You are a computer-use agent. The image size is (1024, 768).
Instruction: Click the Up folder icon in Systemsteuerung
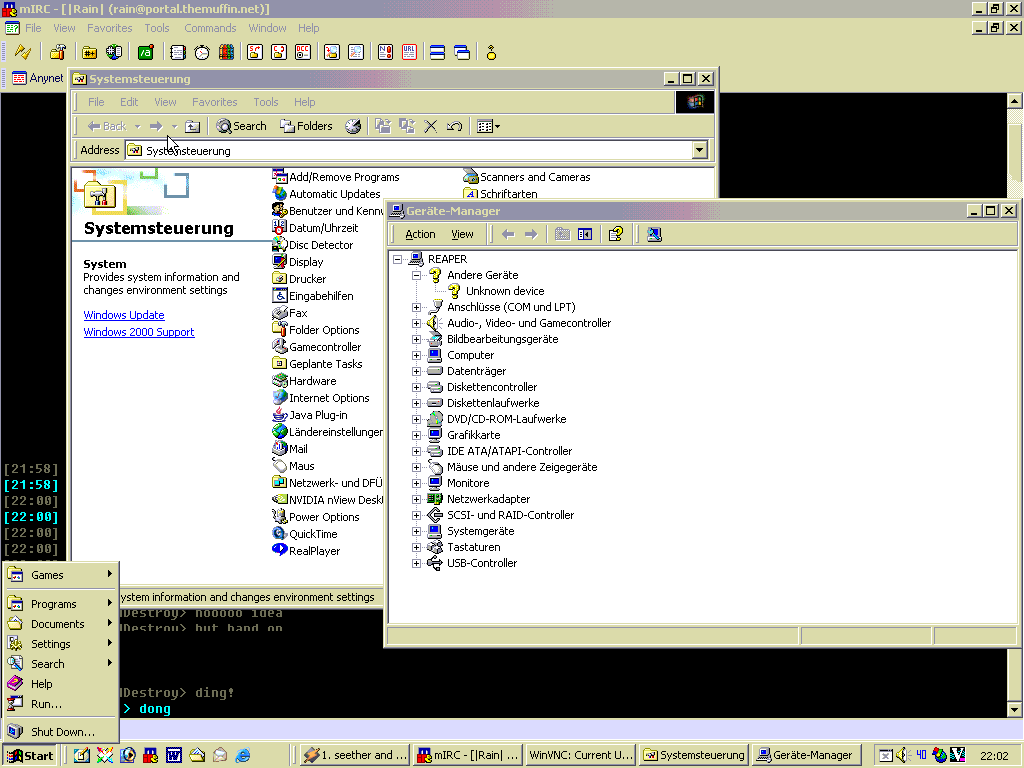(x=192, y=126)
